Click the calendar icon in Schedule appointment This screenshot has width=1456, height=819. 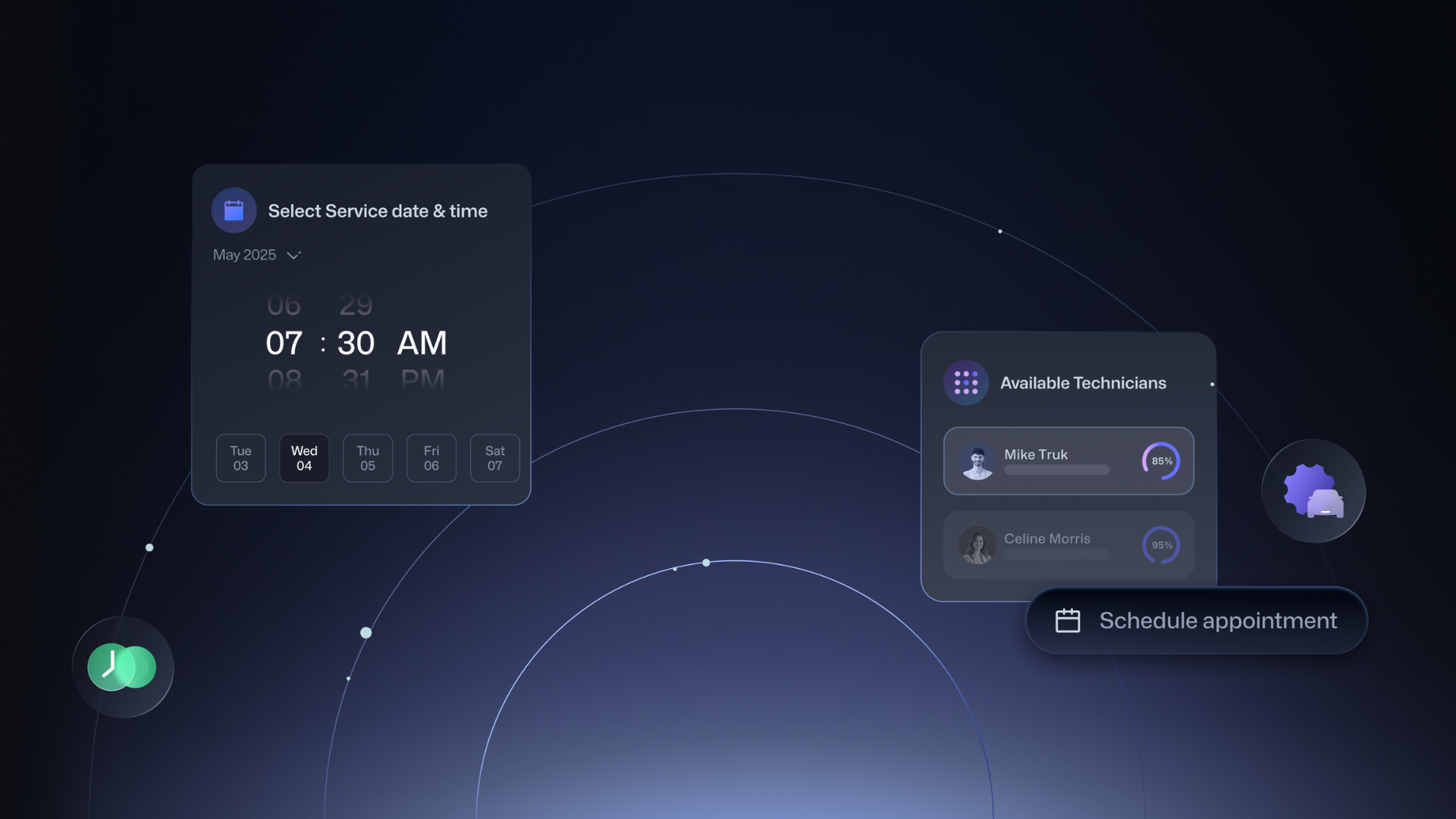pyautogui.click(x=1068, y=620)
